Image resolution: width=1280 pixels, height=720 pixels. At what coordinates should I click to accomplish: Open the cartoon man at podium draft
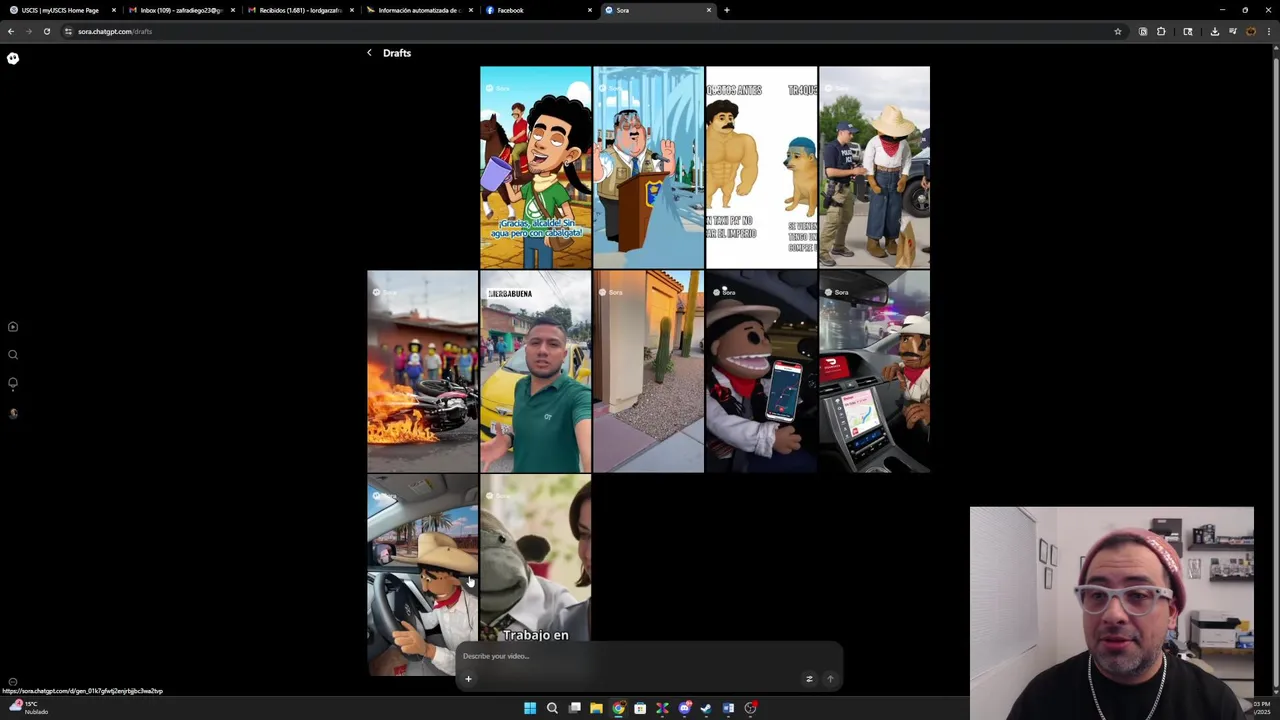(648, 167)
